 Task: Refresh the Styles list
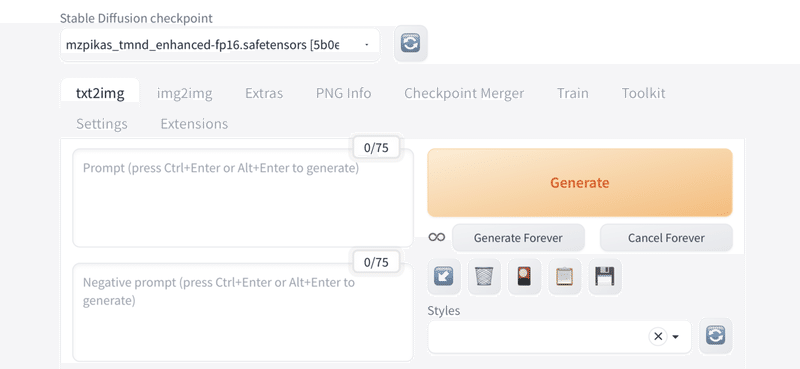click(x=715, y=336)
